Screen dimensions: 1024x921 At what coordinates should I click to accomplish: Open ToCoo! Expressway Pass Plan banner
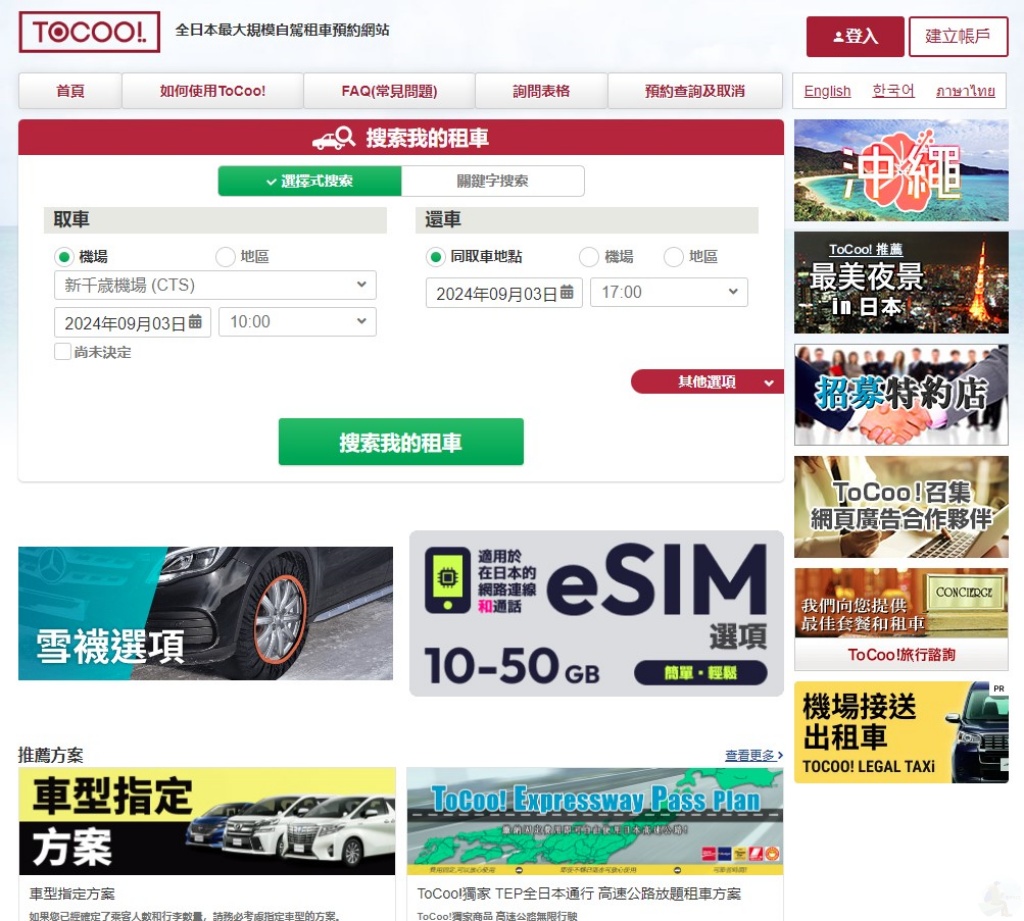(595, 821)
